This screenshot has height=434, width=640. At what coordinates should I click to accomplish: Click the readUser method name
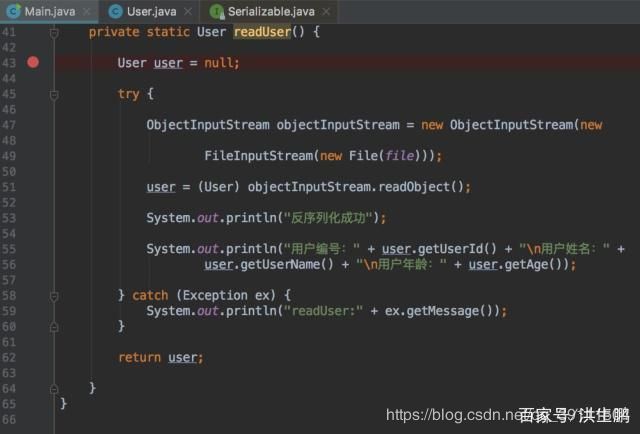pyautogui.click(x=262, y=32)
